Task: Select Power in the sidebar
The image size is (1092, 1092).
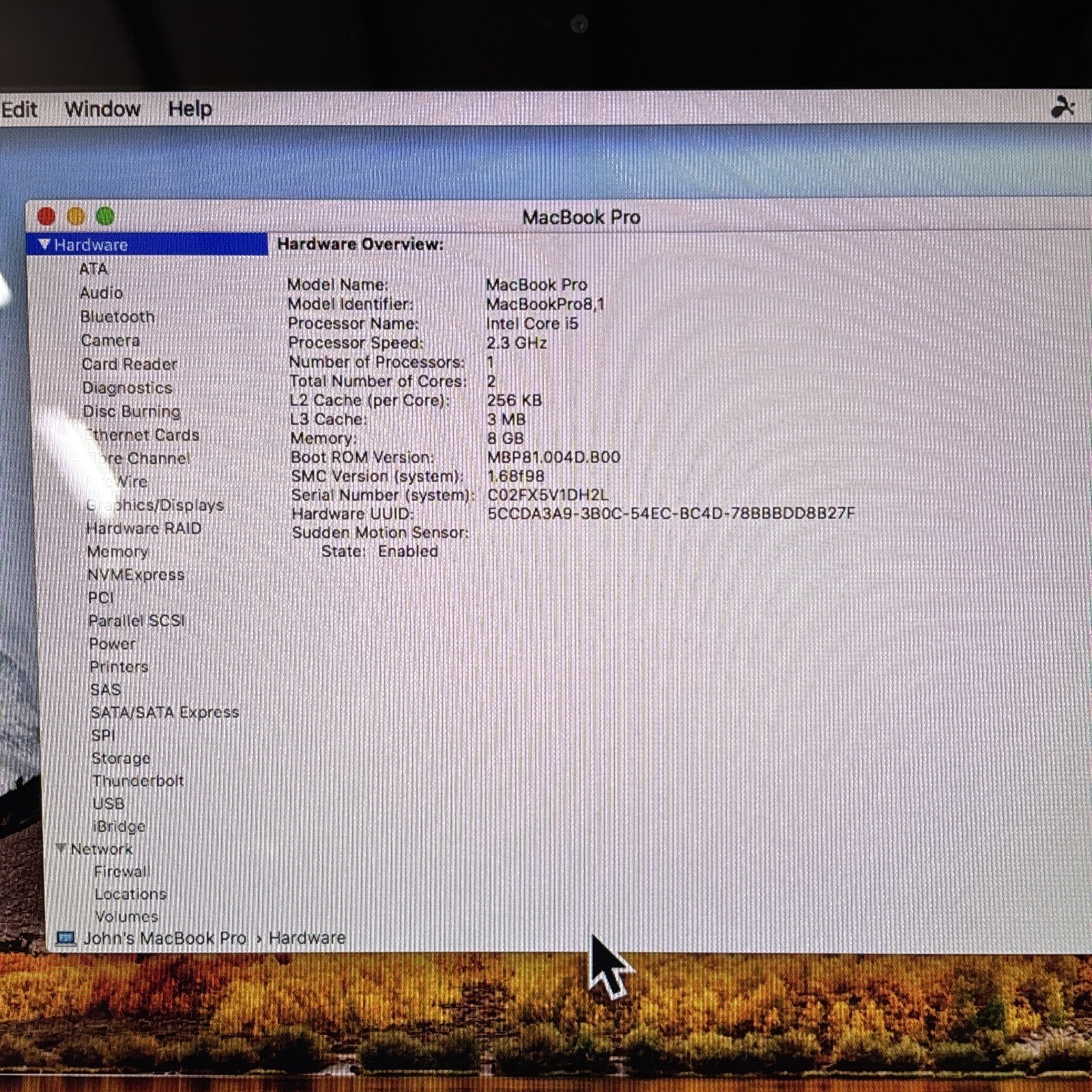Action: tap(113, 644)
